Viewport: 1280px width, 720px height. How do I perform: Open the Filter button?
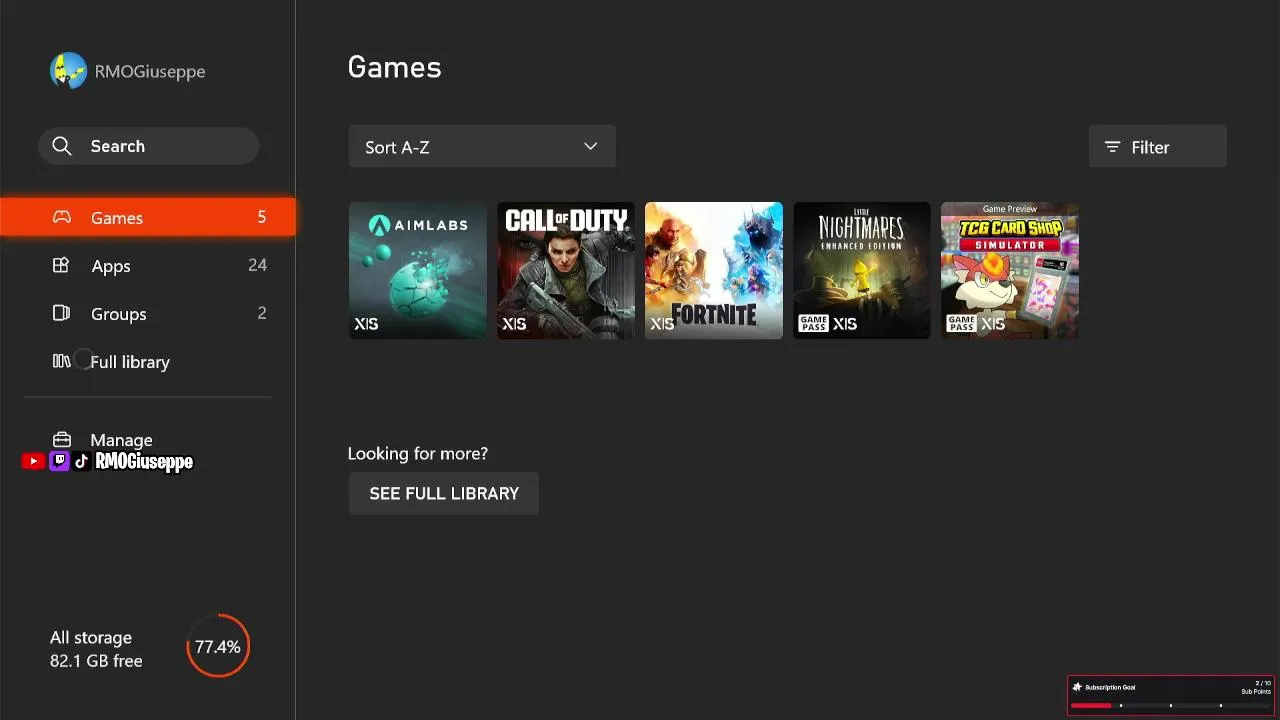[x=1157, y=146]
